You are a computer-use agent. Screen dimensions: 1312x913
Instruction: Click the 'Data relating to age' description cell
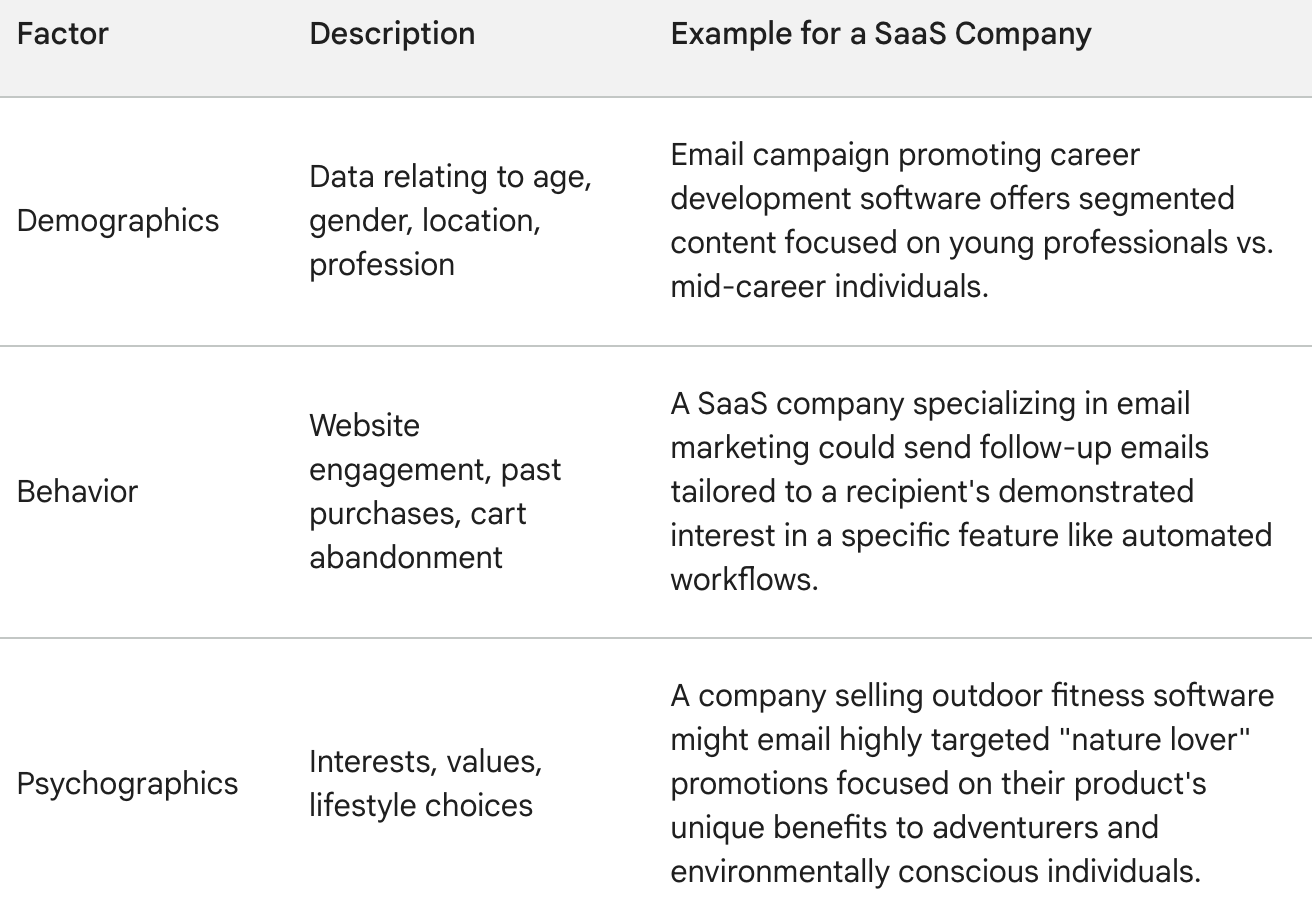point(451,220)
